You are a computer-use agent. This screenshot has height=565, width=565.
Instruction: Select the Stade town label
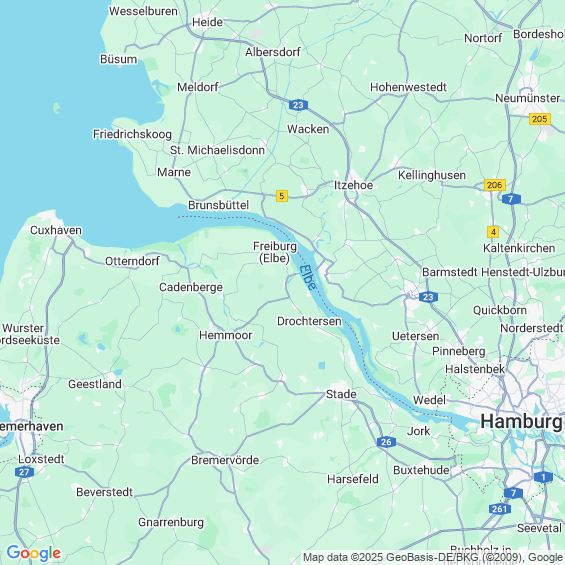click(341, 394)
